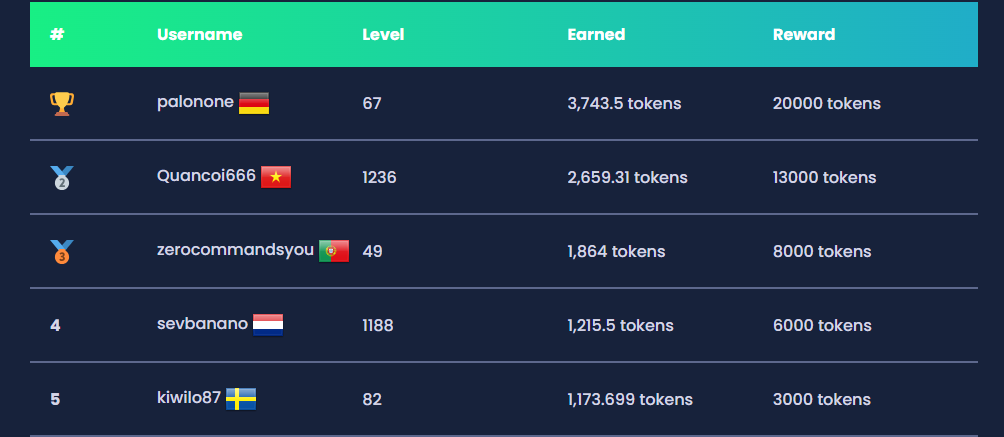The image size is (1004, 437).
Task: Open zerocommandsyou's profile link
Action: (236, 251)
